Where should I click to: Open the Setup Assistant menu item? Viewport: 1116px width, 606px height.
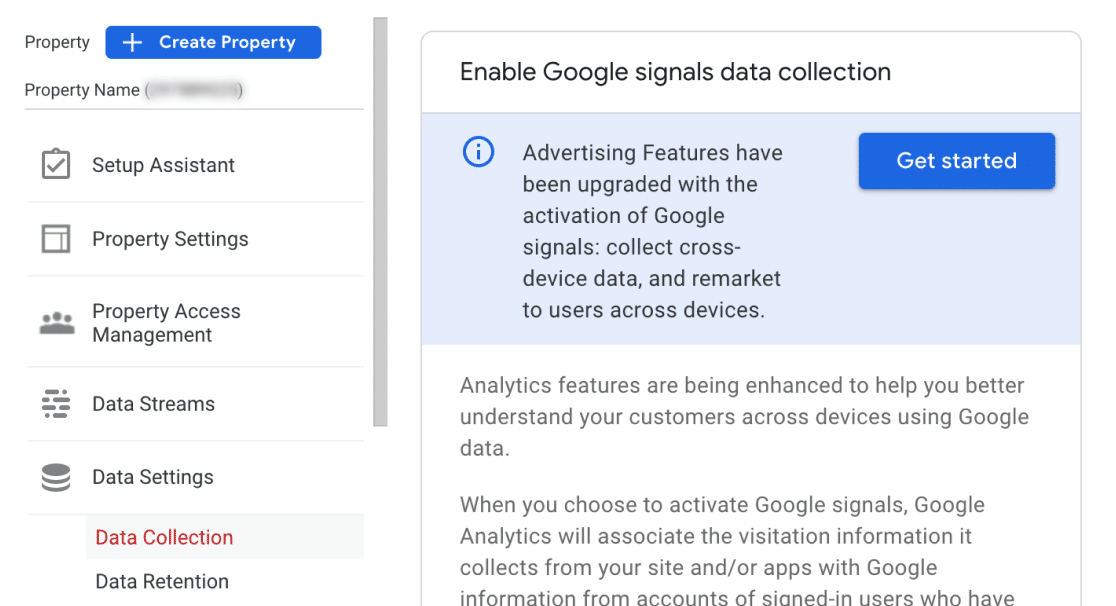[x=163, y=165]
